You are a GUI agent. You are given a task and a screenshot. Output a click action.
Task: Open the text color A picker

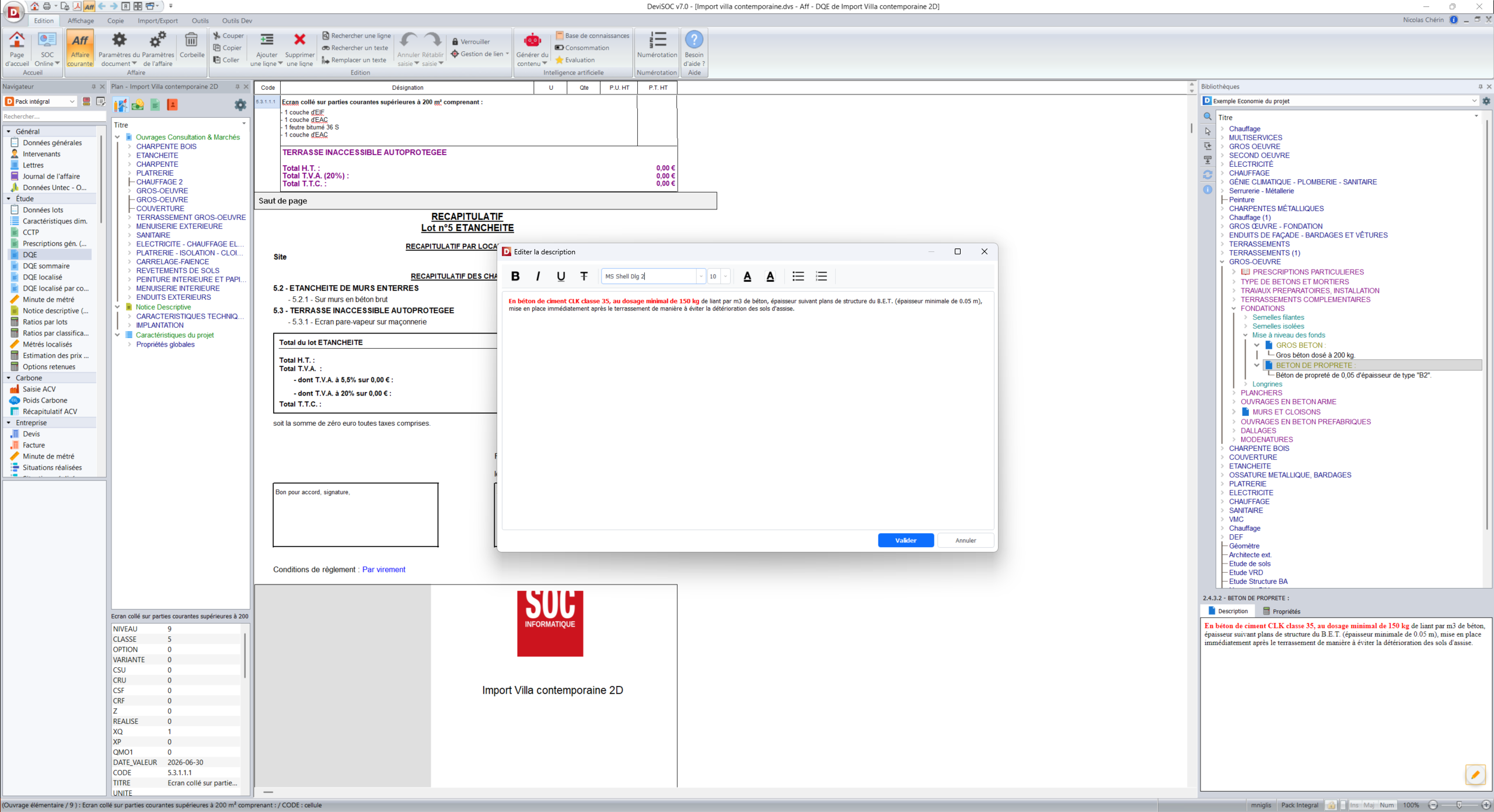click(x=747, y=276)
